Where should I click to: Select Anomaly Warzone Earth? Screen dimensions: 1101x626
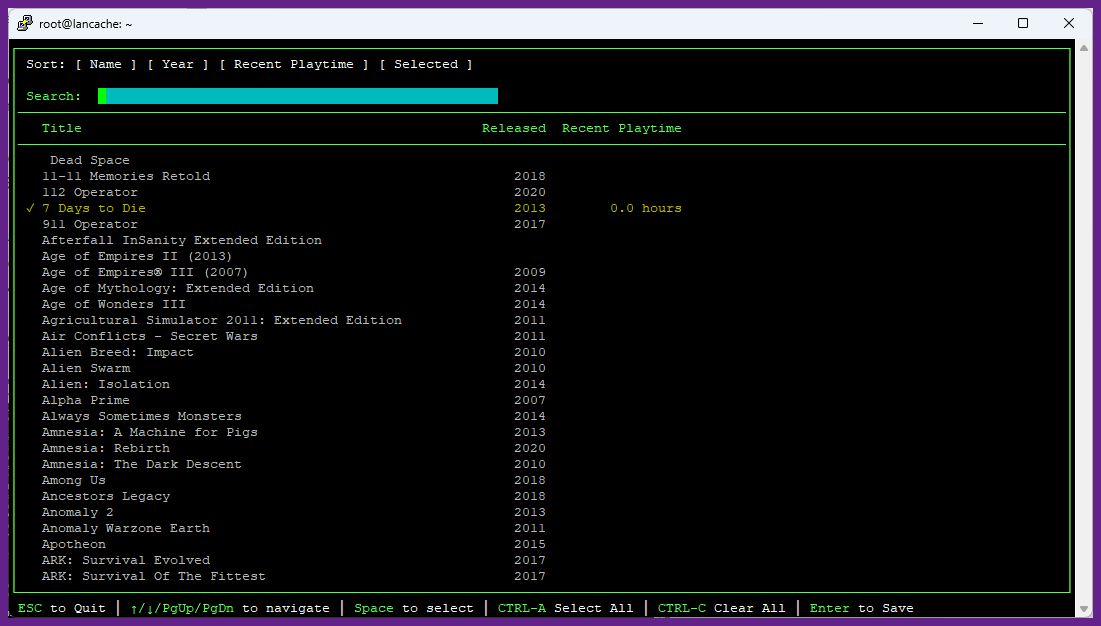pyautogui.click(x=126, y=528)
